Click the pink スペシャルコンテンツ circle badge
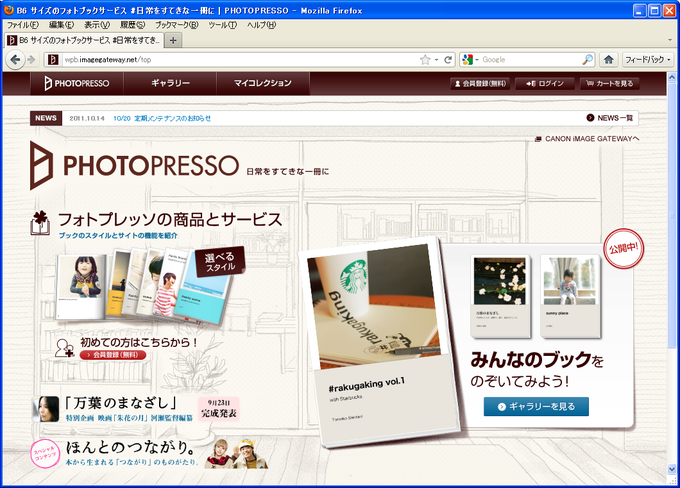 (45, 454)
